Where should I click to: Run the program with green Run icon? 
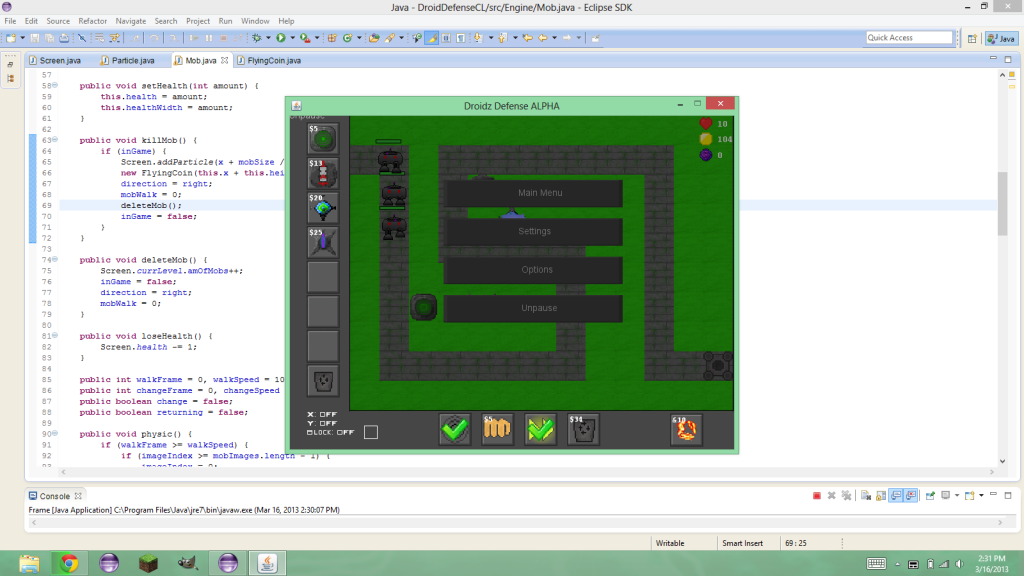(x=281, y=38)
